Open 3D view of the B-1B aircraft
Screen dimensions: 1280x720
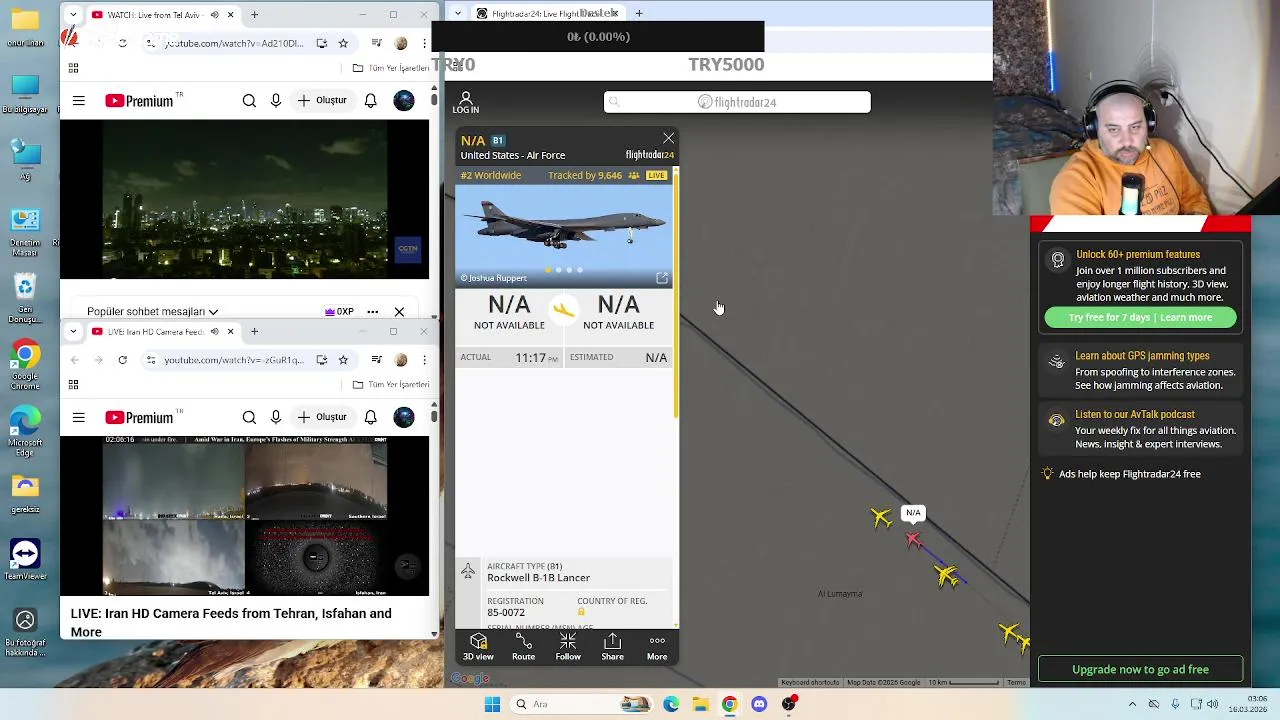[478, 646]
